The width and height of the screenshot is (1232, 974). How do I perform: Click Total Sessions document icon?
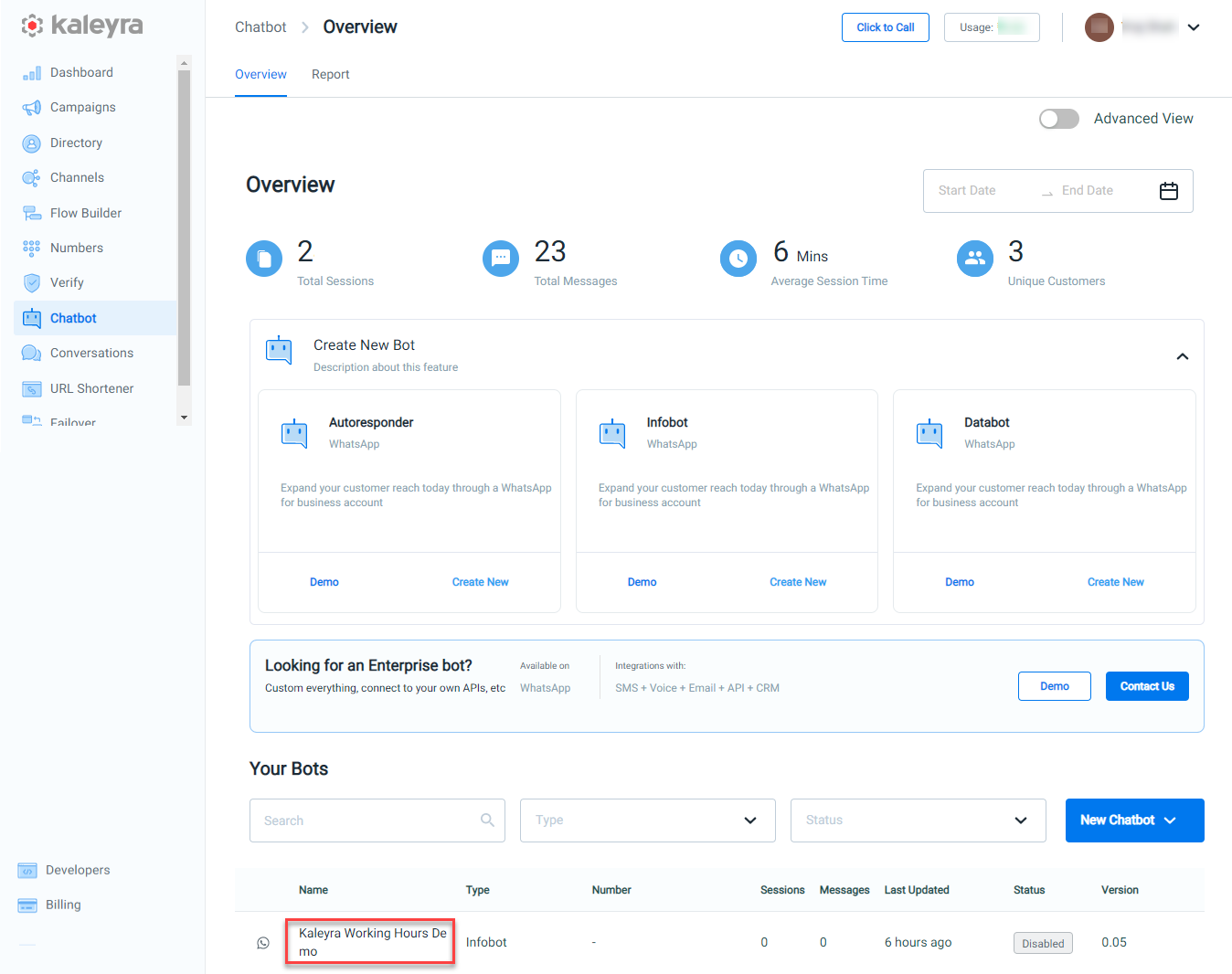click(x=264, y=259)
